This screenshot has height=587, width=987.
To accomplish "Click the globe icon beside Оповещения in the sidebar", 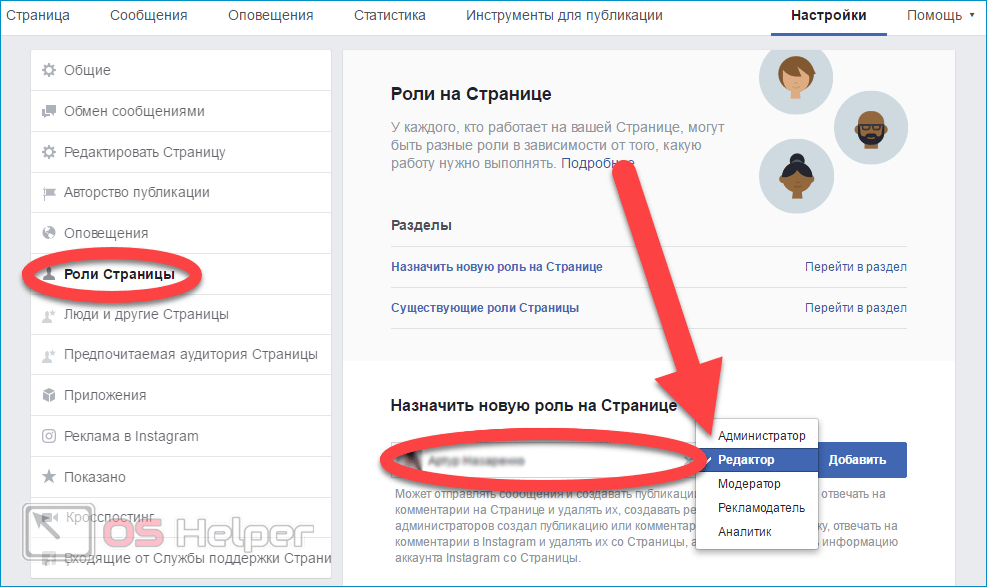I will coord(48,233).
